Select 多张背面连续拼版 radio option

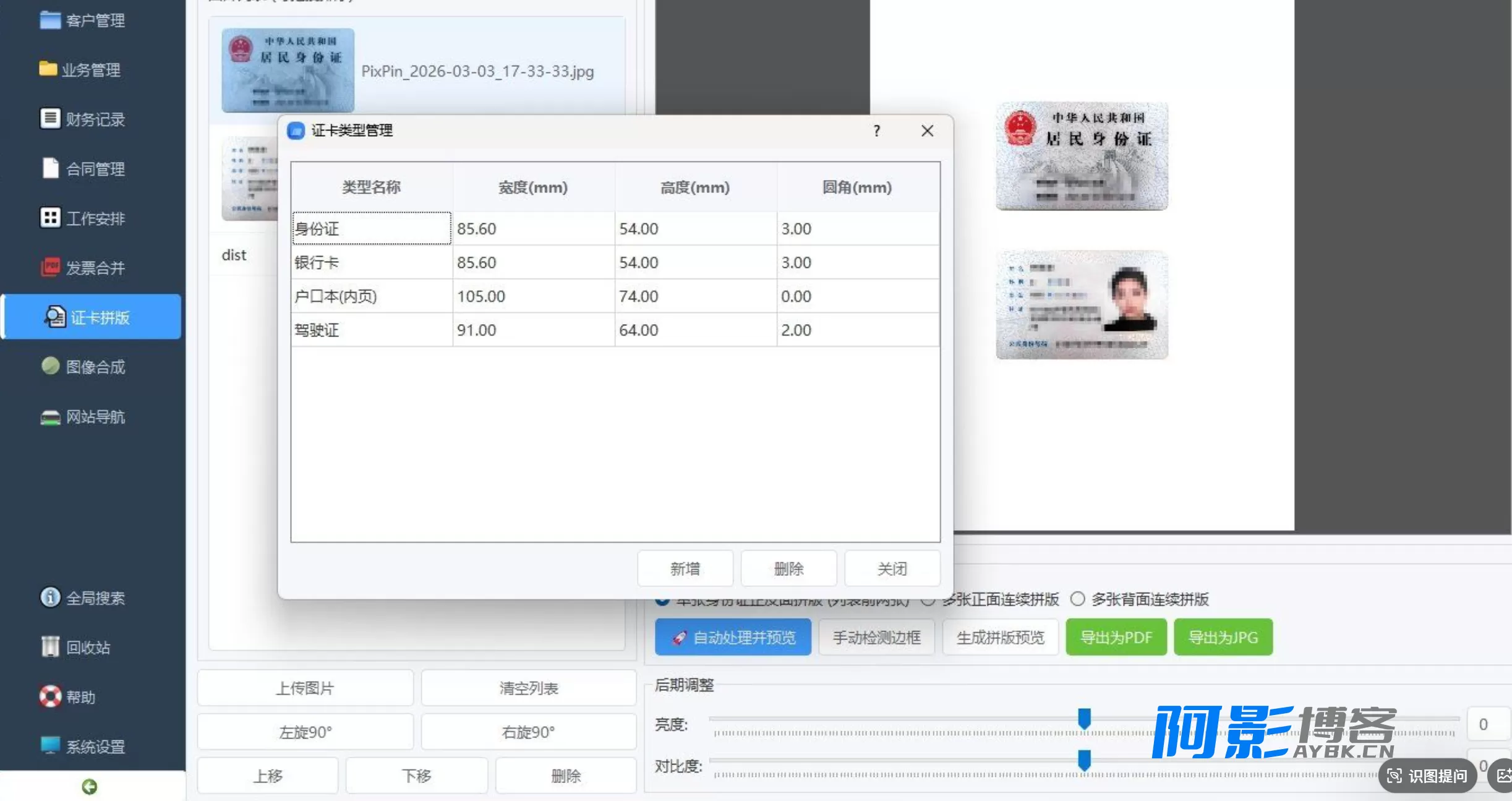point(1078,599)
